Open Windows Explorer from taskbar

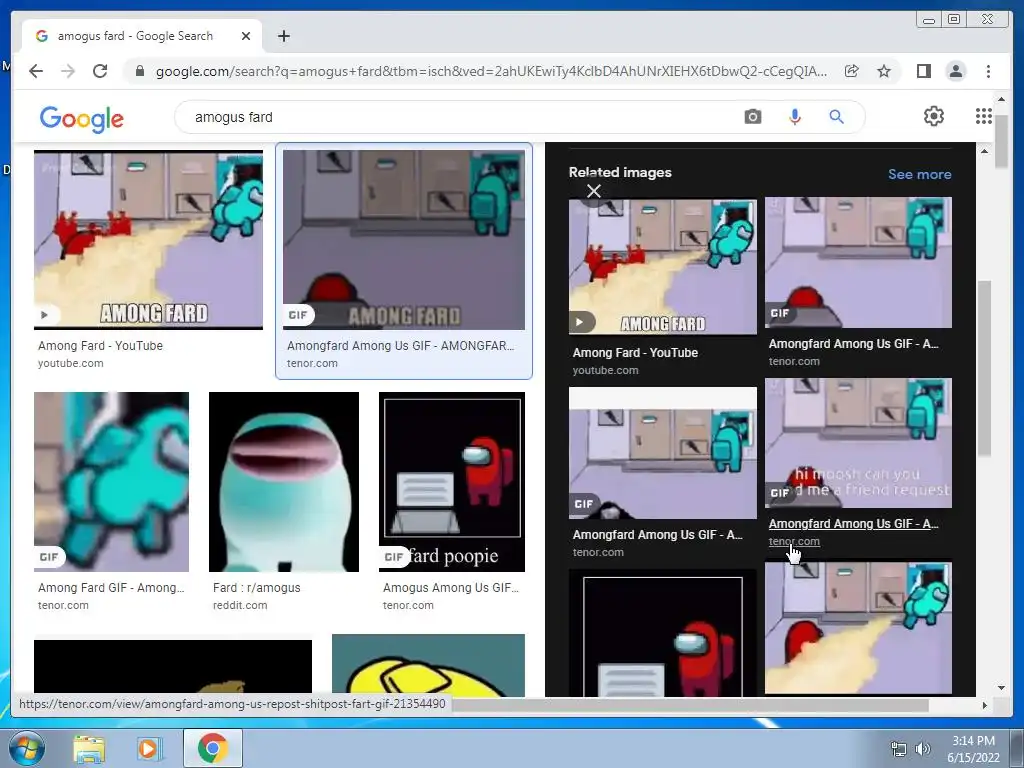click(x=89, y=749)
